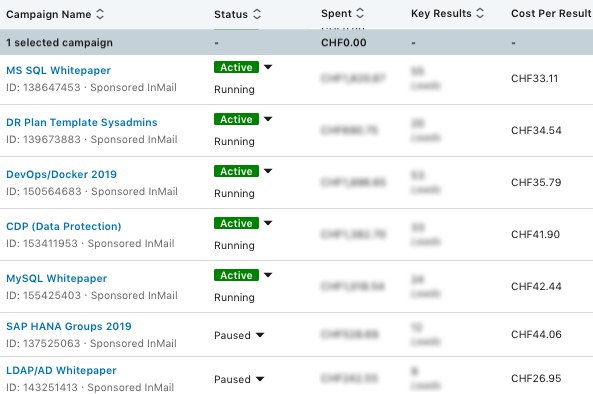Screen dimensions: 593x394
Task: Open SAP HANA Groups 2019 campaign
Action: 69,326
